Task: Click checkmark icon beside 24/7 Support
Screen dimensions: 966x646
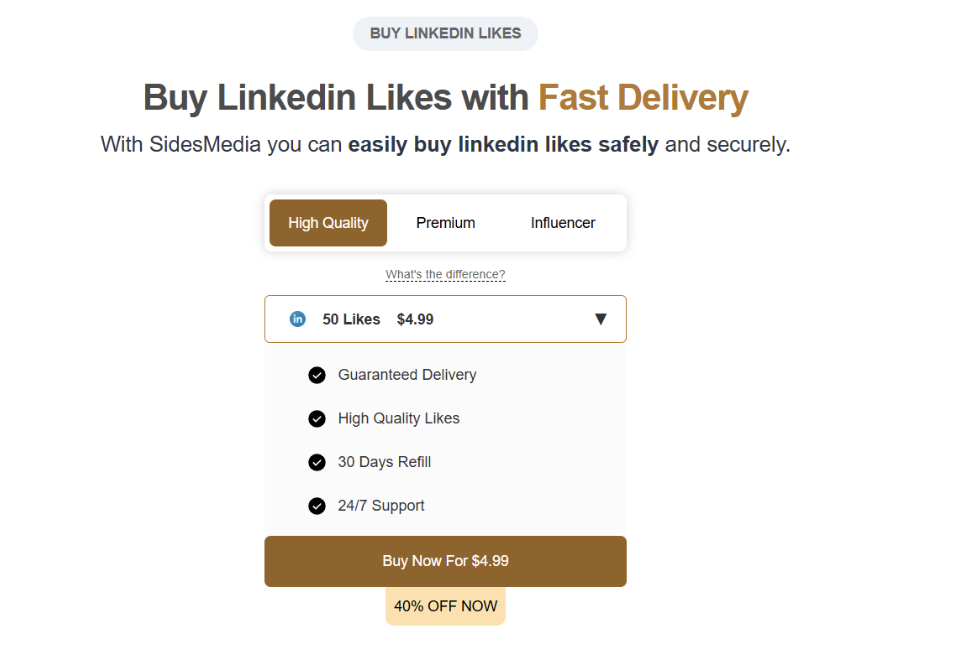Action: [317, 506]
